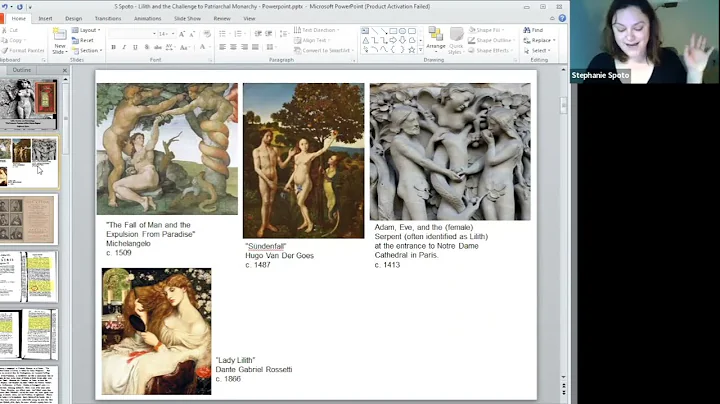This screenshot has height=404, width=720.
Task: Open Quick Styles gallery
Action: [x=456, y=40]
